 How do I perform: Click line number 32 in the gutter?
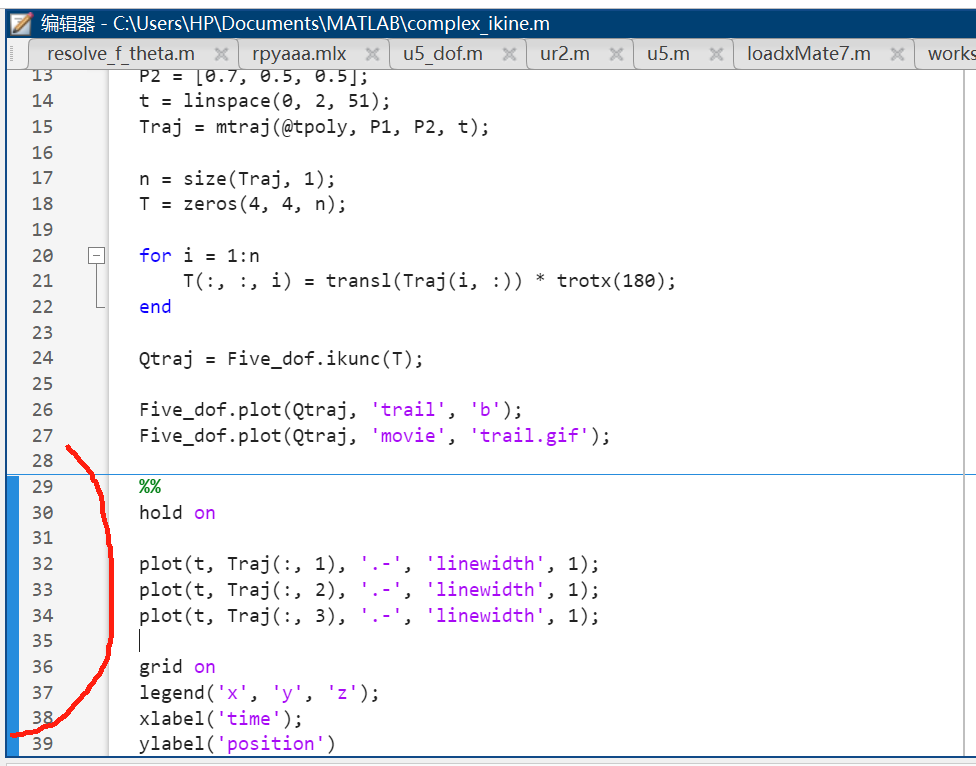click(x=42, y=564)
